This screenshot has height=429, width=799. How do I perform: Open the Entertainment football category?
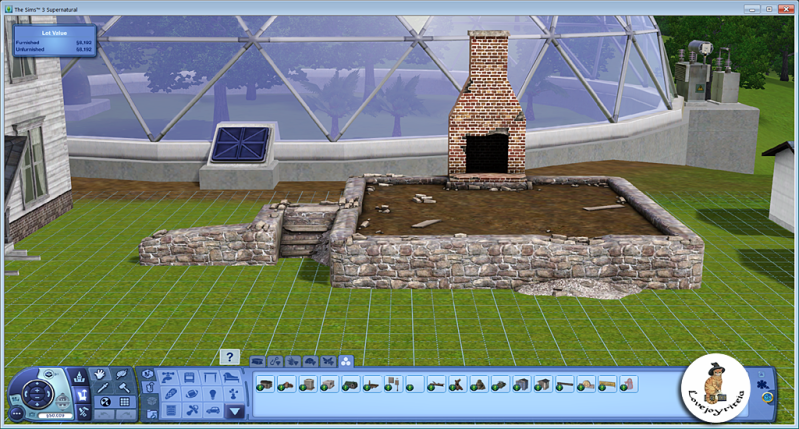click(192, 394)
